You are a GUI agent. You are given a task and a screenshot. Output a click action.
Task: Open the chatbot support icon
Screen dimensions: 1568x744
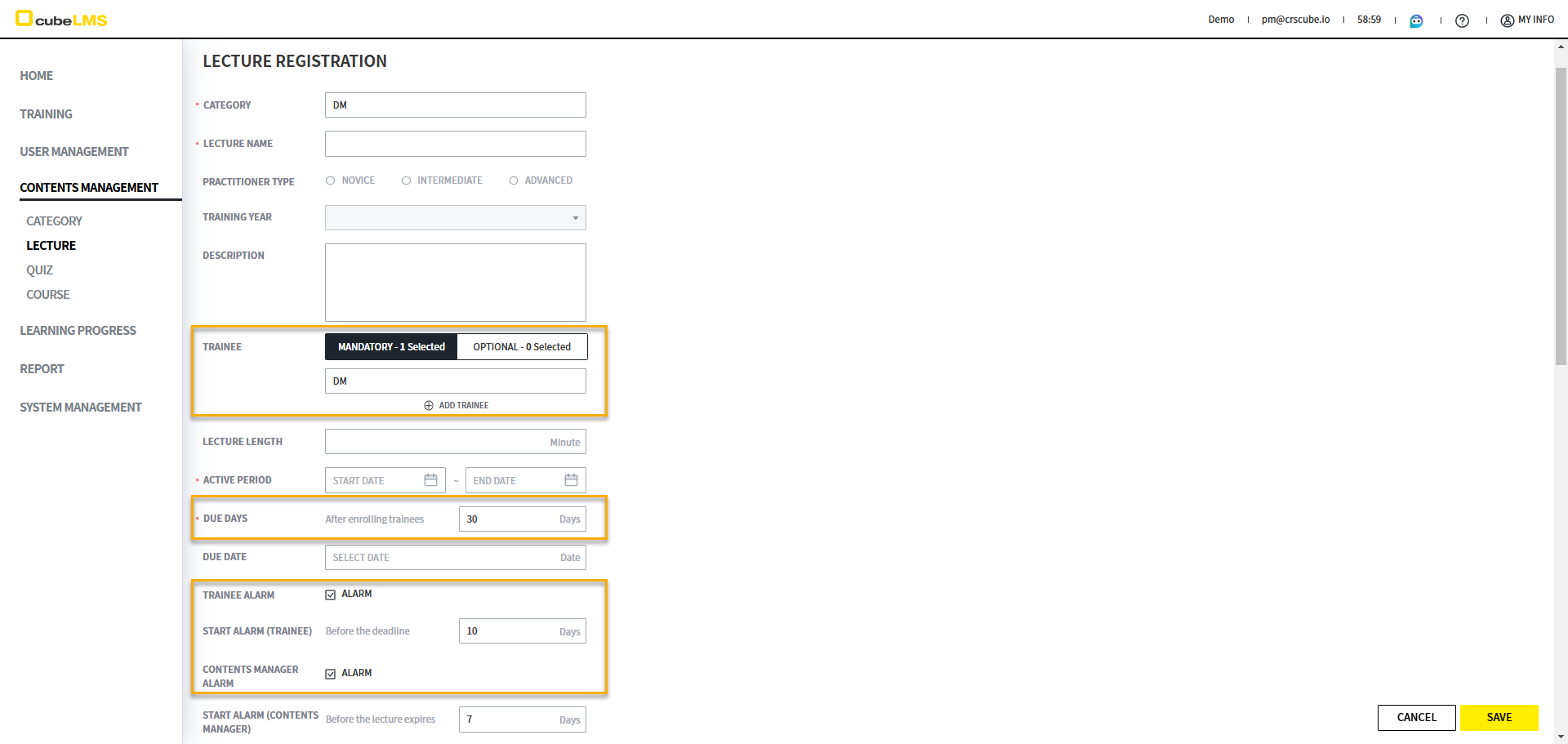1416,20
